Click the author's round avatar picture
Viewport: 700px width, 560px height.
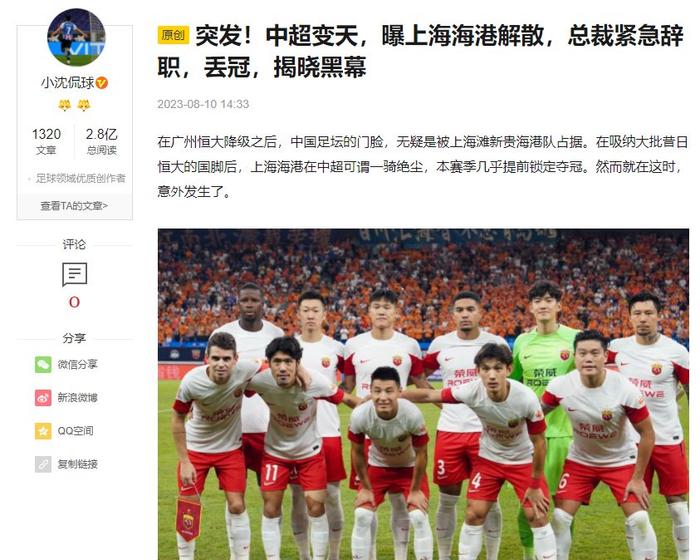coord(76,37)
